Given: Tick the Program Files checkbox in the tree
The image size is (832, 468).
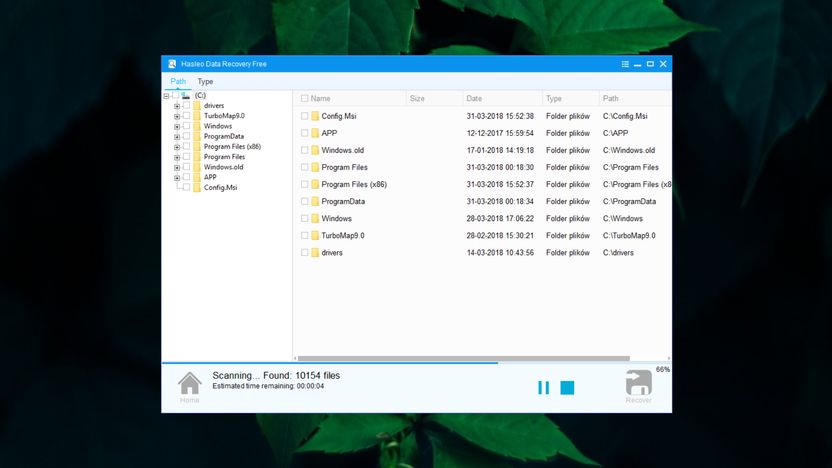Looking at the screenshot, I should (x=186, y=157).
